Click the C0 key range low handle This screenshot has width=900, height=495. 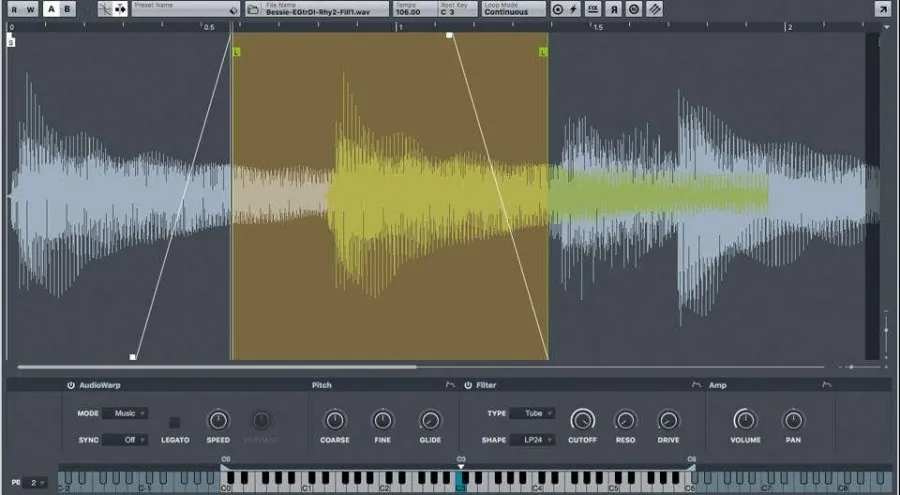(x=224, y=467)
